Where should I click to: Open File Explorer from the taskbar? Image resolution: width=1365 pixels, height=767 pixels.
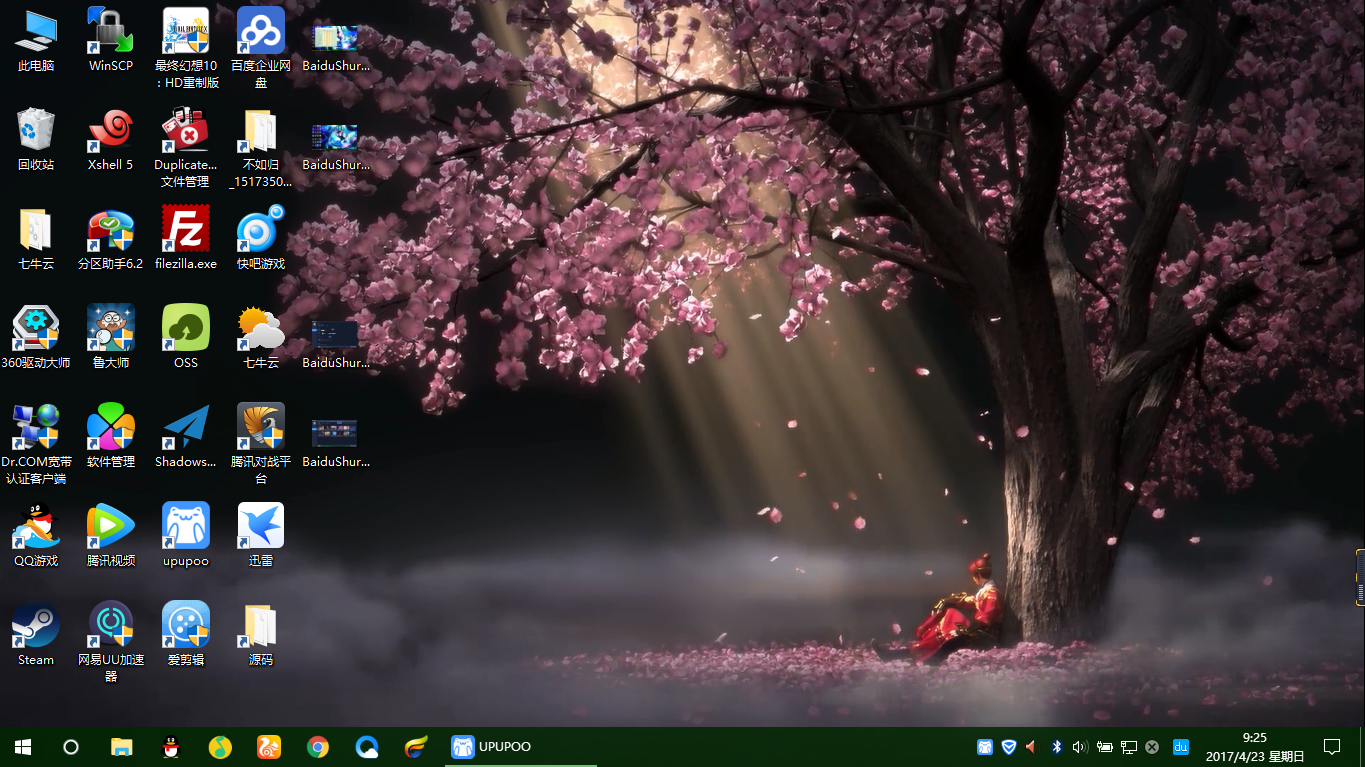[121, 747]
